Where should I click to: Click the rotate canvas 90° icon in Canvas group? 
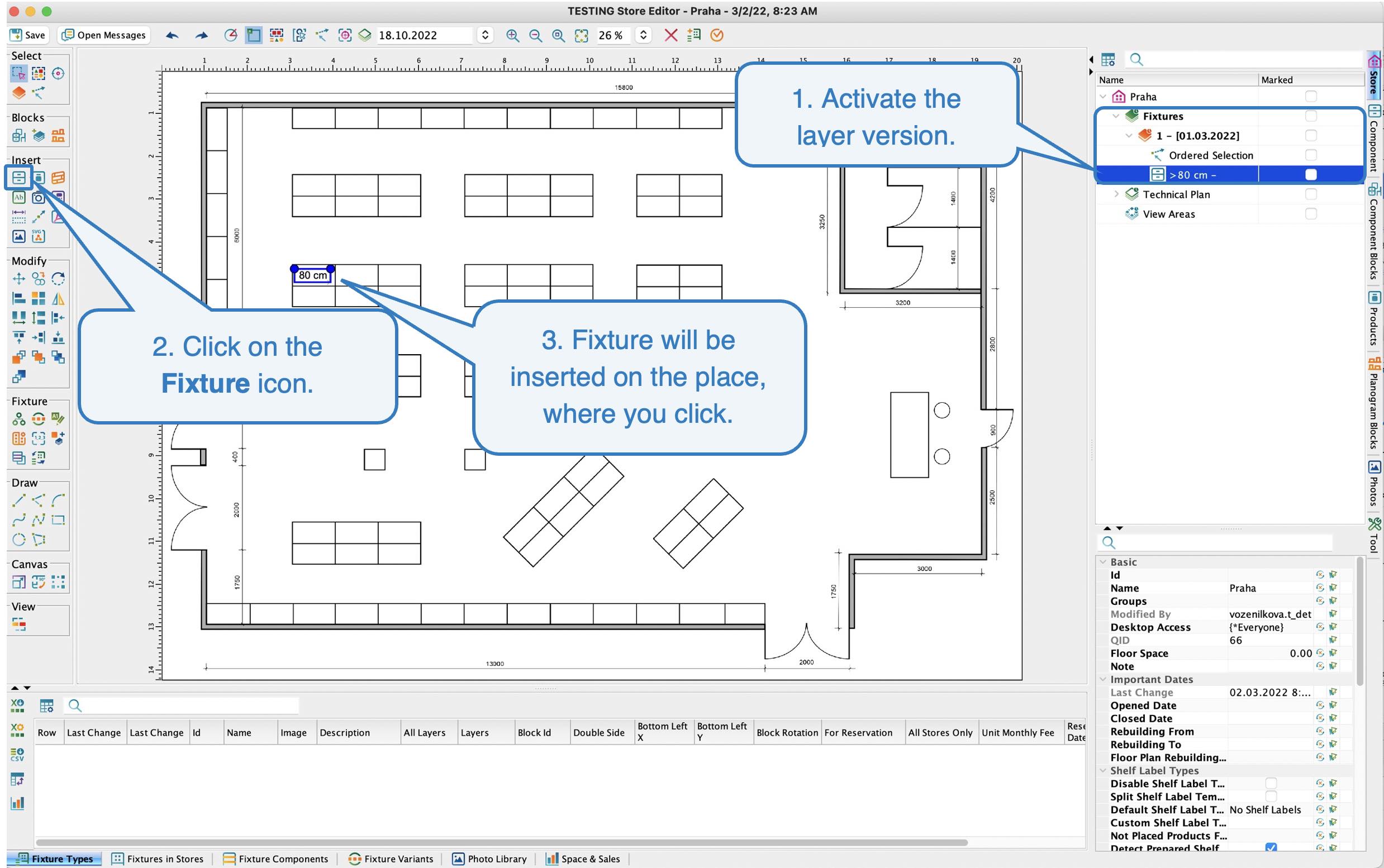coord(39,582)
